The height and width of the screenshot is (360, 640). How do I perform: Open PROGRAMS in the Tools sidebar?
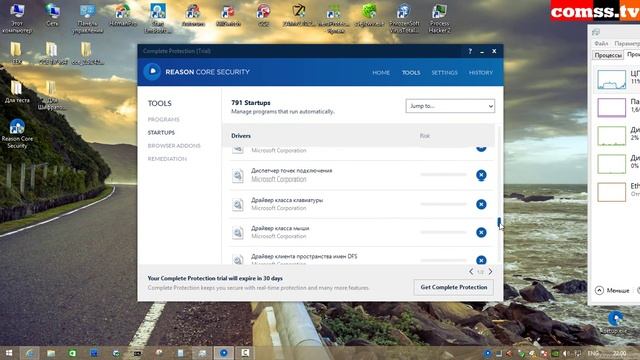coord(164,119)
